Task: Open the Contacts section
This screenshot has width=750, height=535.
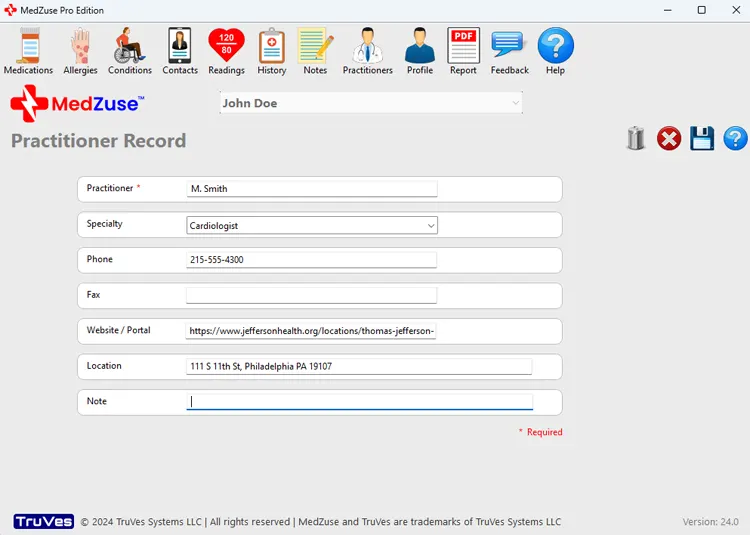Action: 180,51
